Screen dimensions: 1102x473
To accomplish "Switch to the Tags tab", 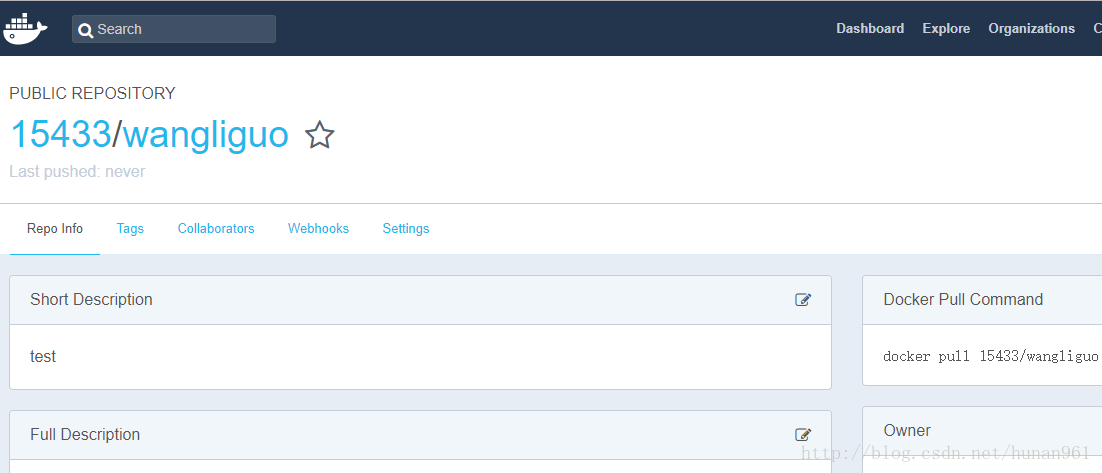I will pyautogui.click(x=130, y=229).
